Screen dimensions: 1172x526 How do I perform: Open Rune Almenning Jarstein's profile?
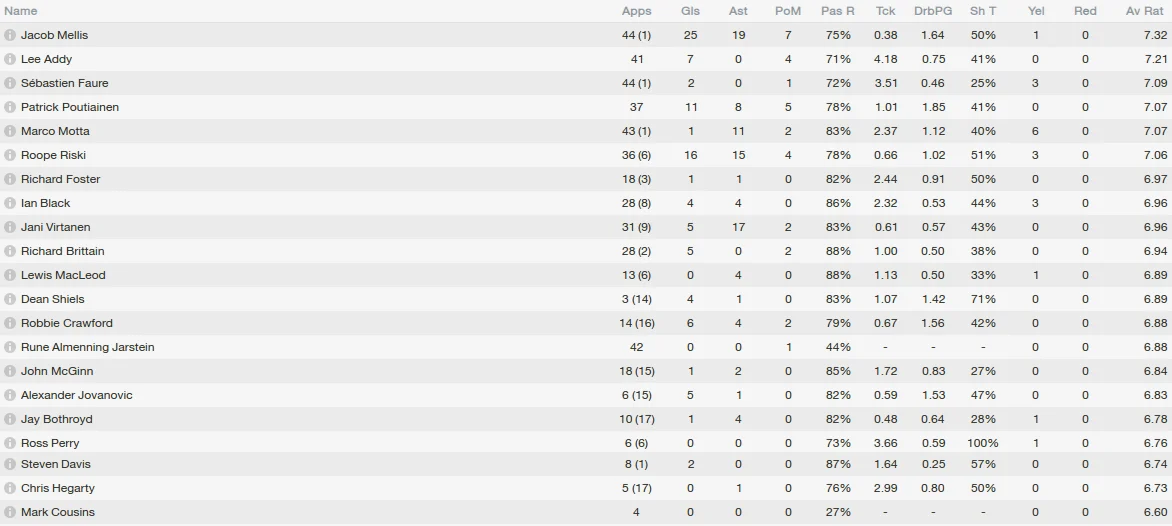pyautogui.click(x=87, y=347)
